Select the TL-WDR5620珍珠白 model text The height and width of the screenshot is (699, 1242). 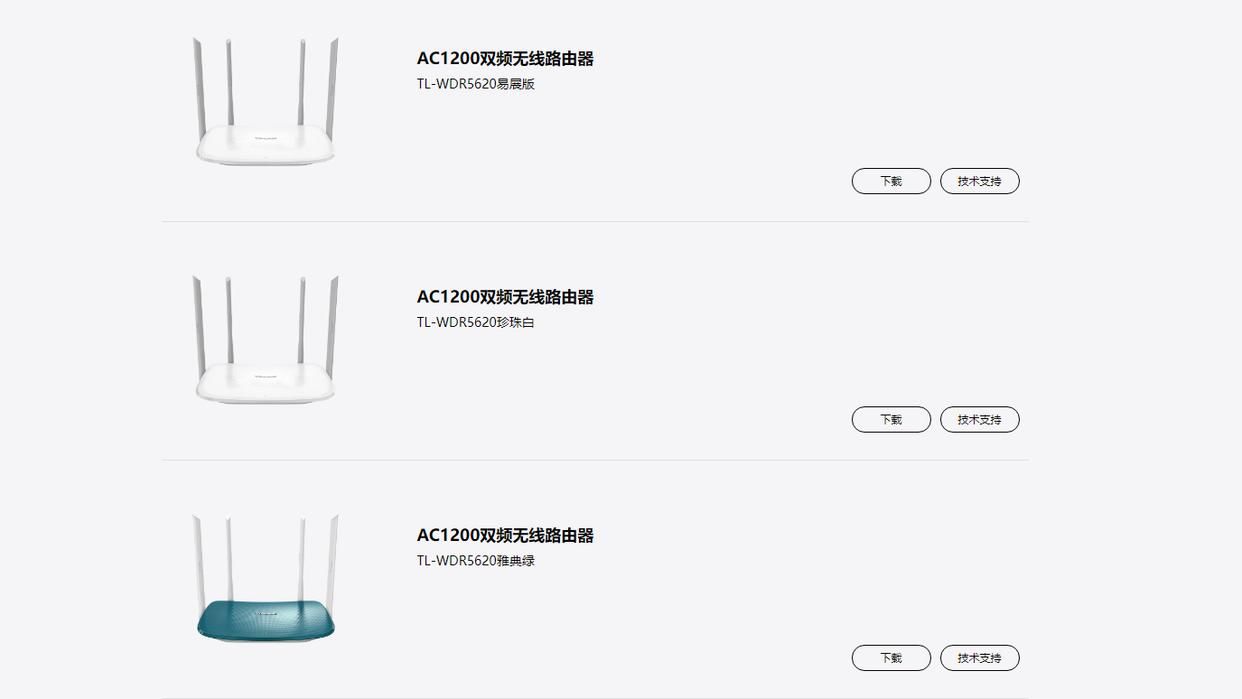476,322
